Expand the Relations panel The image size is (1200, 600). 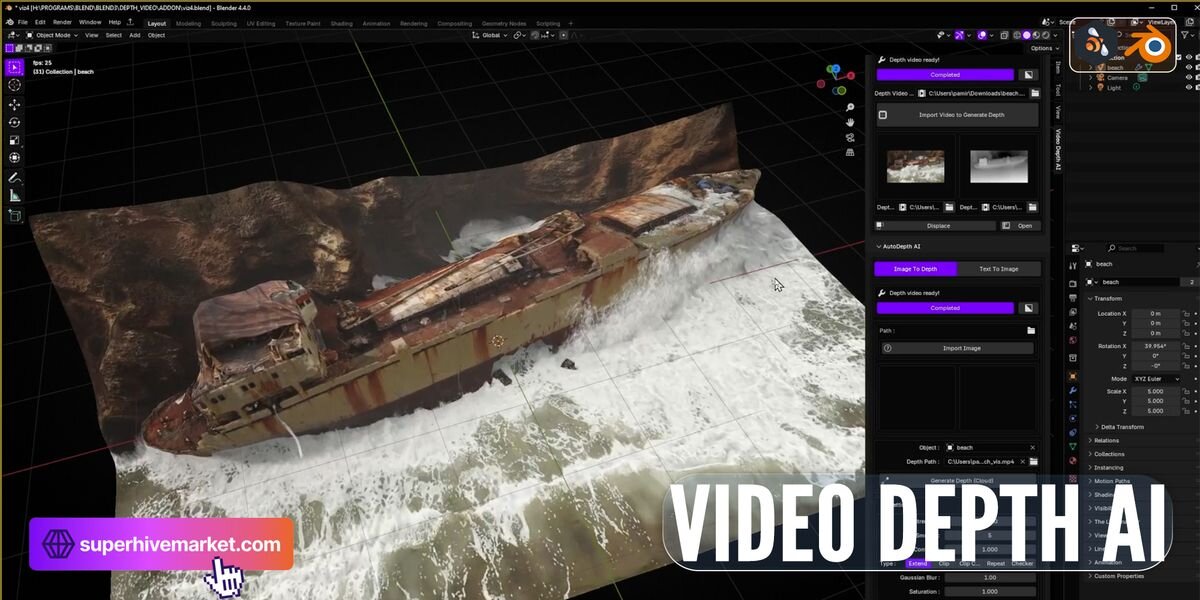(1106, 440)
